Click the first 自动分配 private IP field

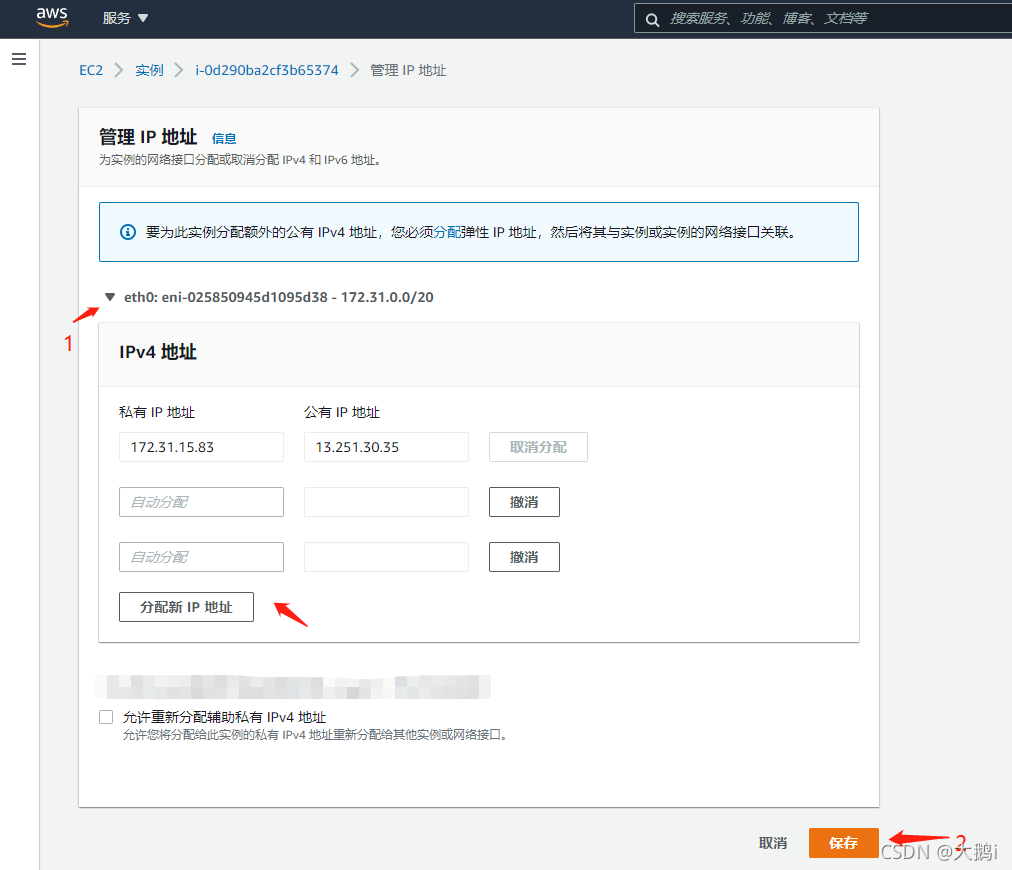pyautogui.click(x=201, y=502)
